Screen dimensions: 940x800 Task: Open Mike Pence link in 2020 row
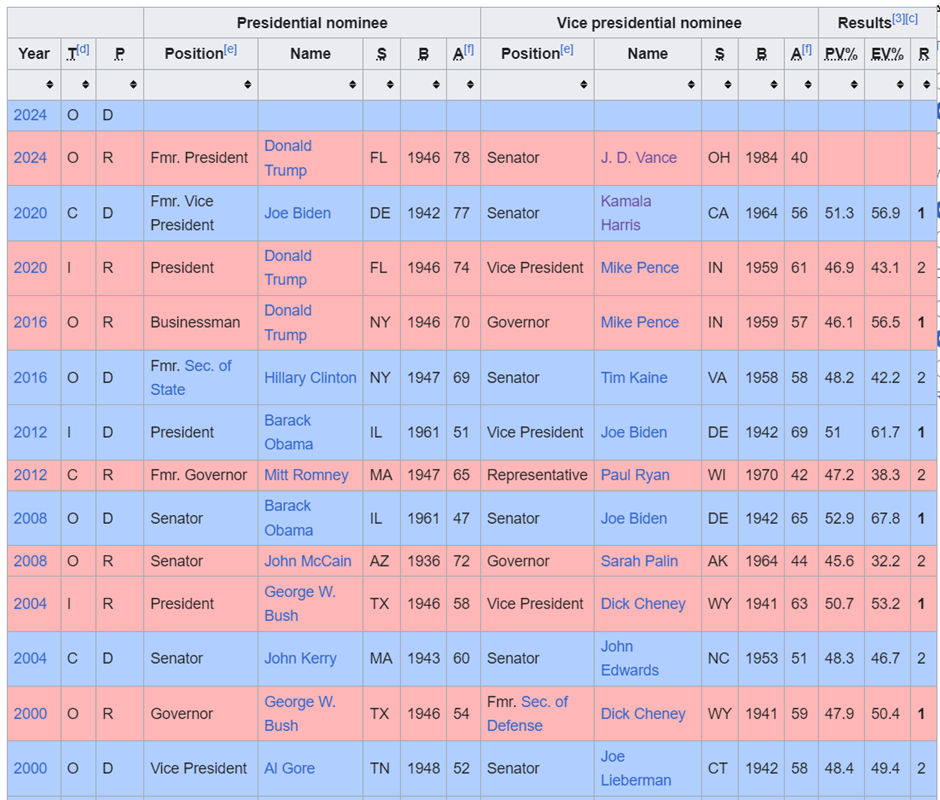pyautogui.click(x=640, y=267)
